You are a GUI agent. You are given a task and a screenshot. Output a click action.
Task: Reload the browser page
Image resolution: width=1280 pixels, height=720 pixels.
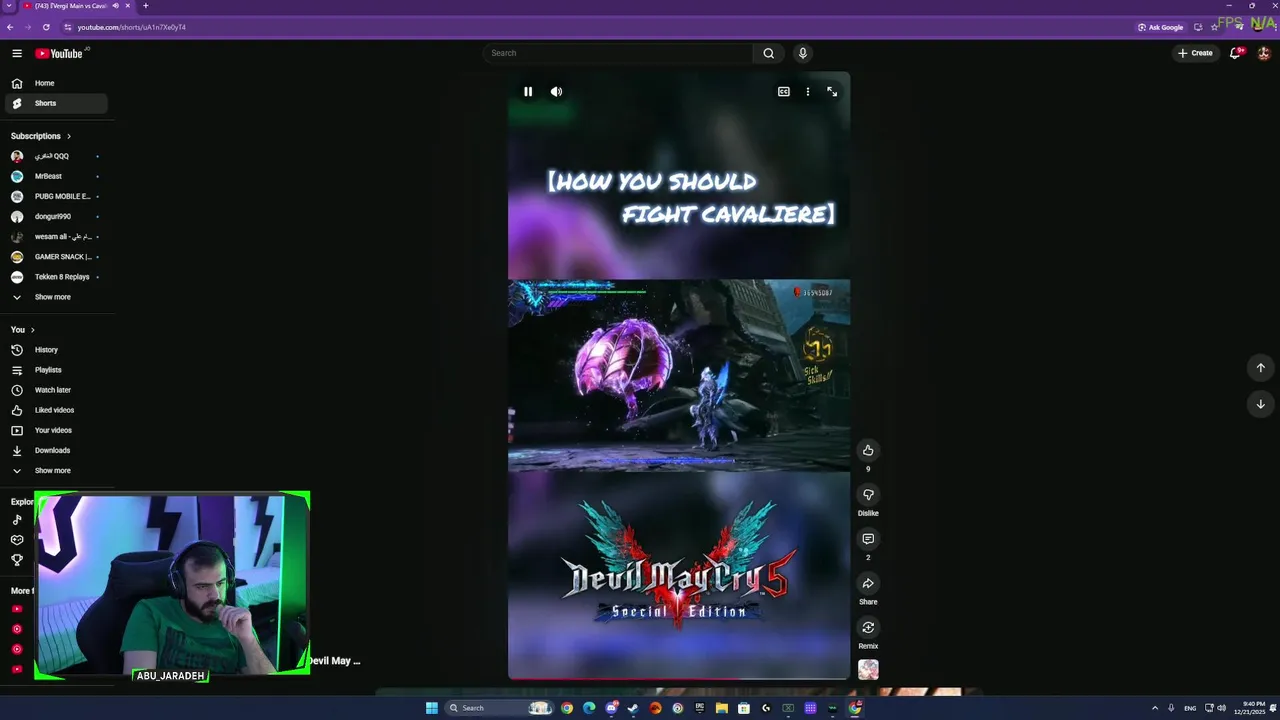46,27
